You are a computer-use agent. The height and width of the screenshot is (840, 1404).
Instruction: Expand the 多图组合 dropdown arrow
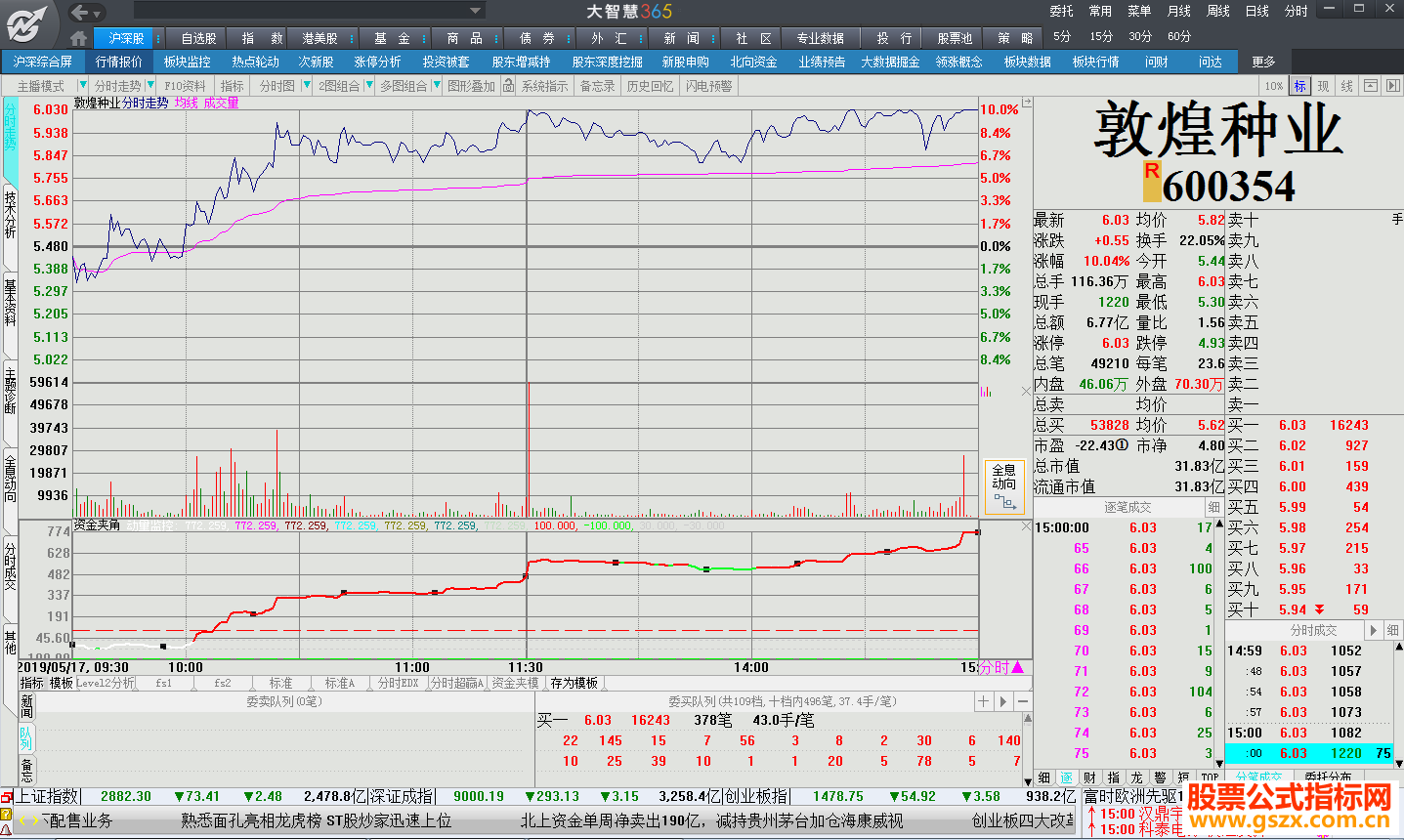[435, 86]
